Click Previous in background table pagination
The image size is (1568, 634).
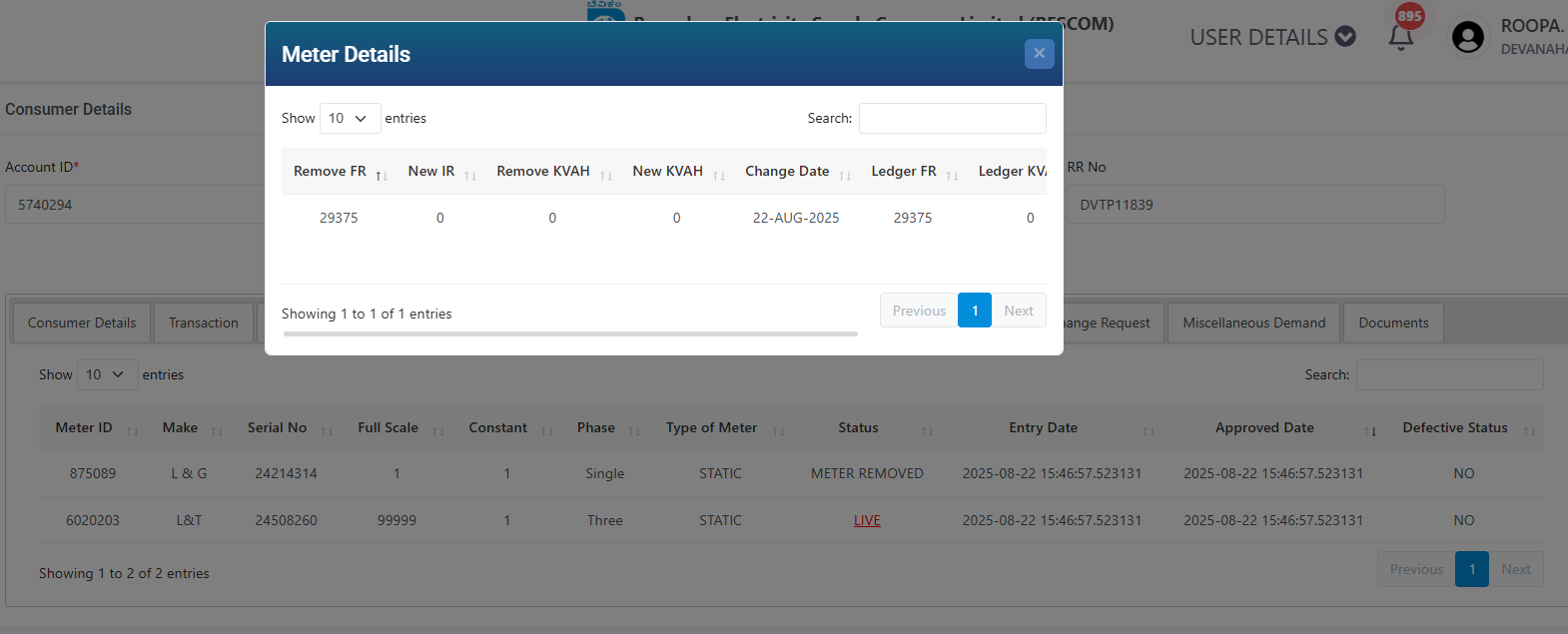(1416, 569)
